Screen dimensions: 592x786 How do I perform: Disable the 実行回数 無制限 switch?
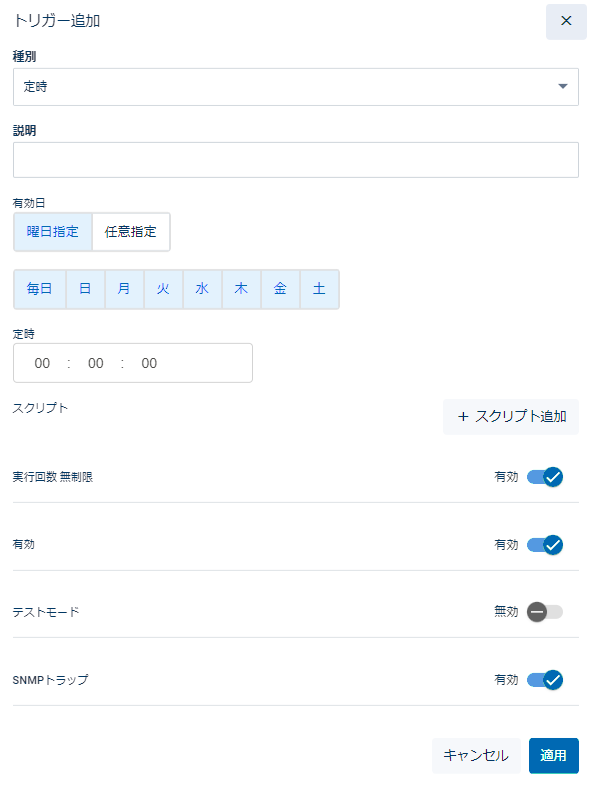click(x=545, y=477)
